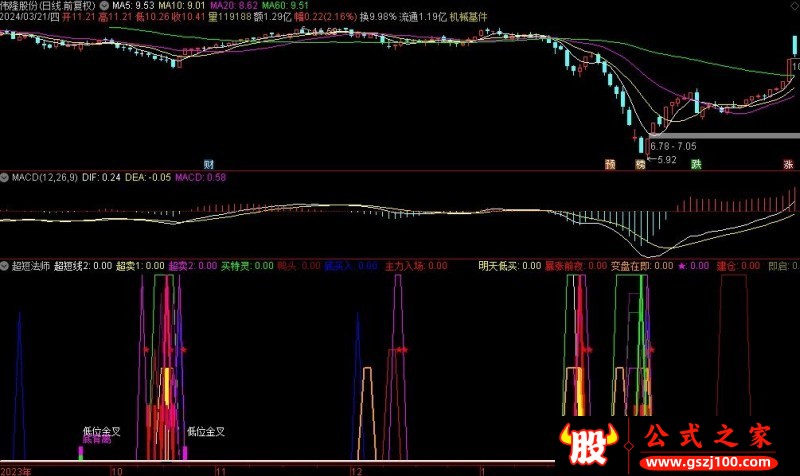This screenshot has height=476, width=800.
Task: Click the magenta block beside right 低位金叉
Action: (x=185, y=453)
